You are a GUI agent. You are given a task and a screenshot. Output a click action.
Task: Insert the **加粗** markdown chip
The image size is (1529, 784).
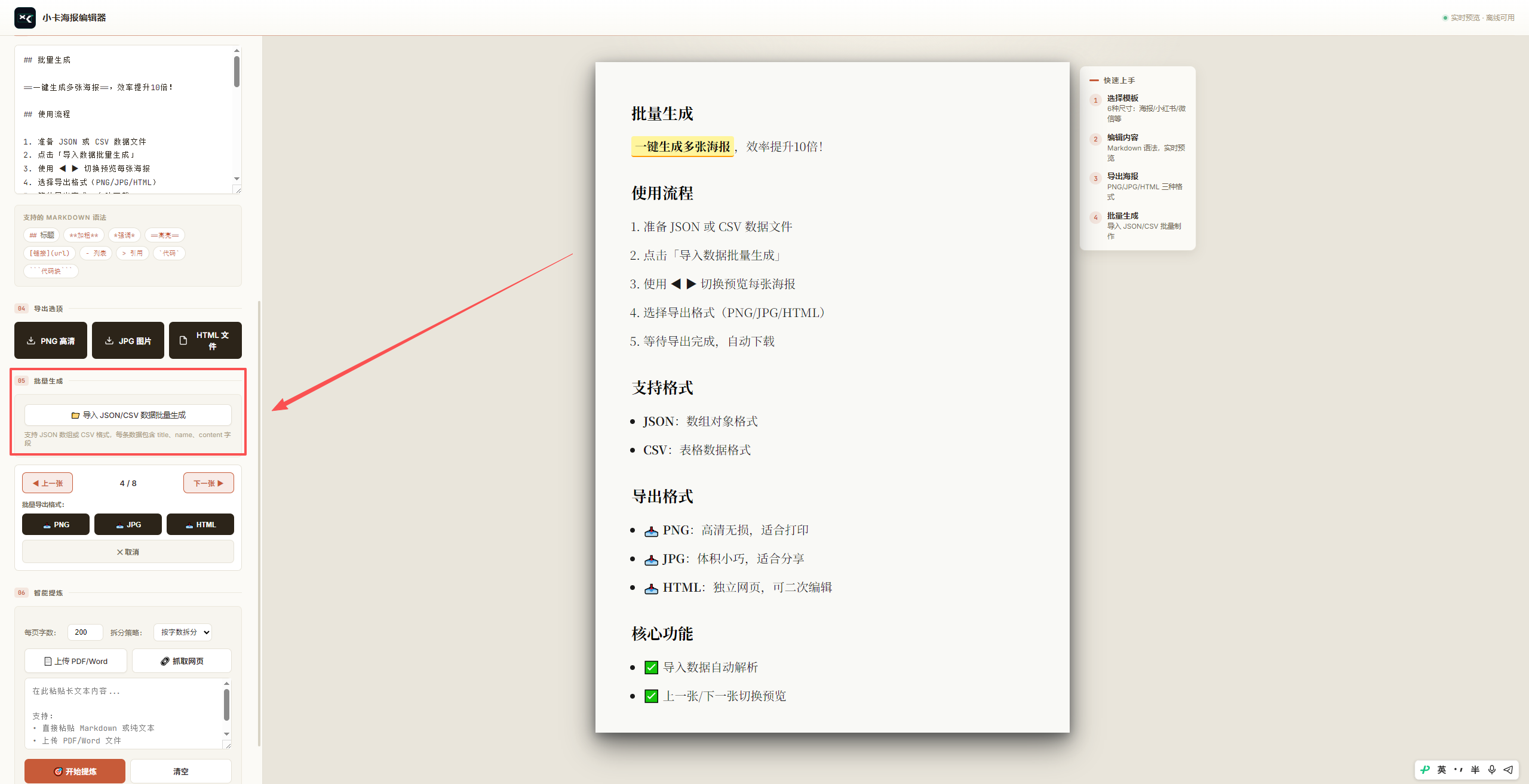coord(84,235)
